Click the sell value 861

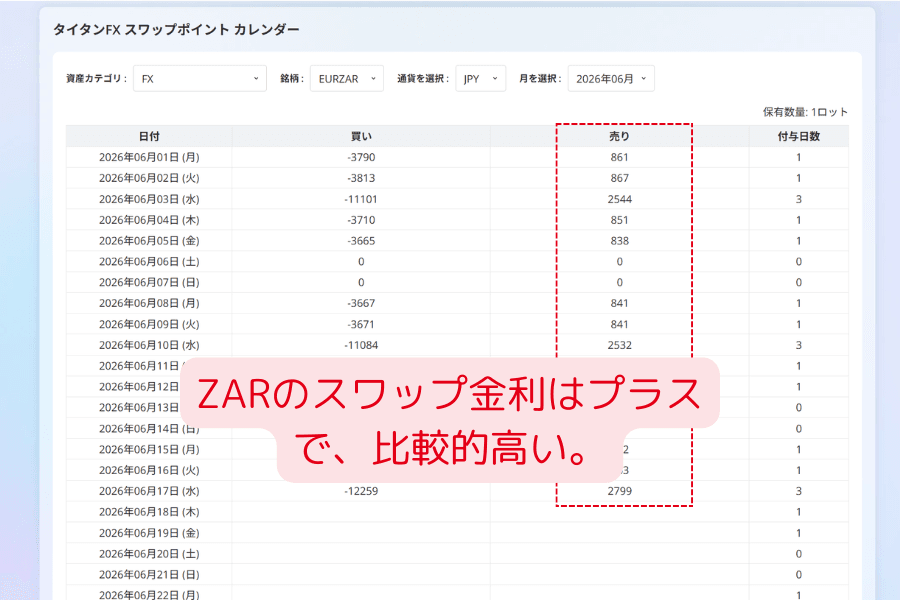(x=619, y=157)
